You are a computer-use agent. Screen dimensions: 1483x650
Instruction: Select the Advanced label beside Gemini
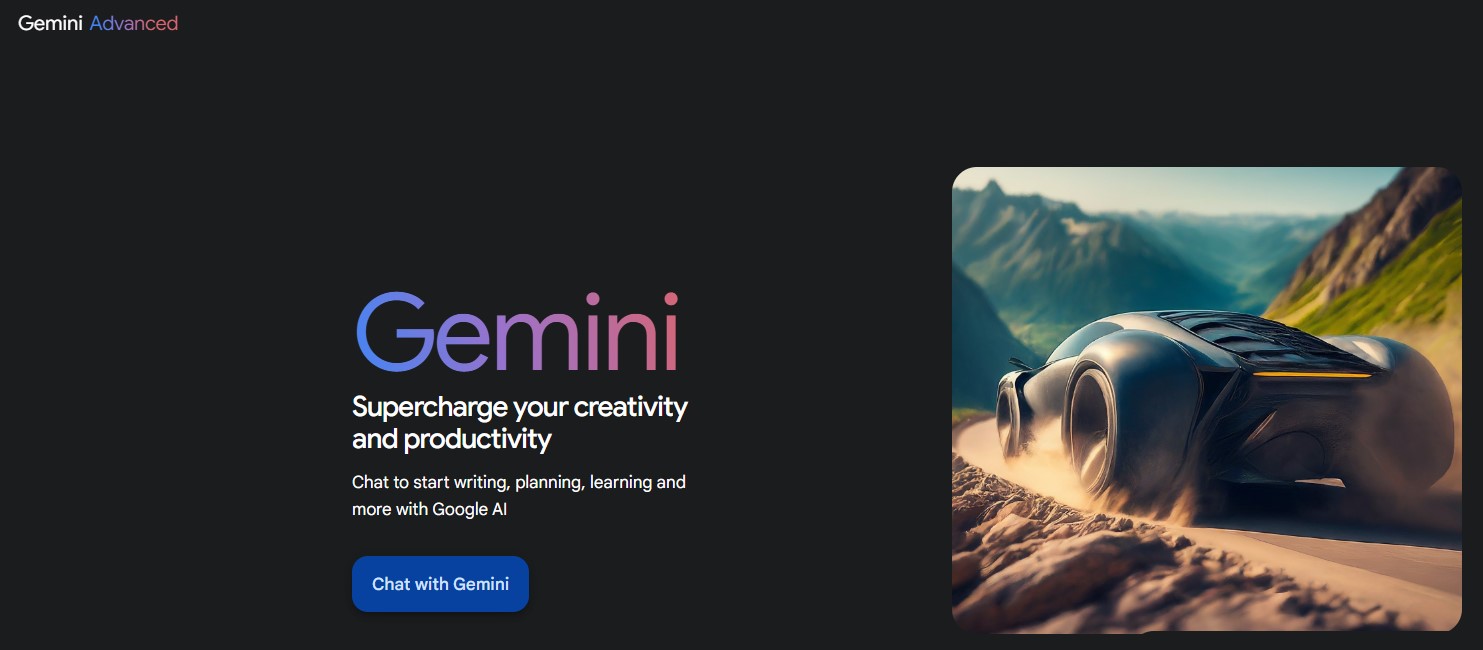(134, 23)
